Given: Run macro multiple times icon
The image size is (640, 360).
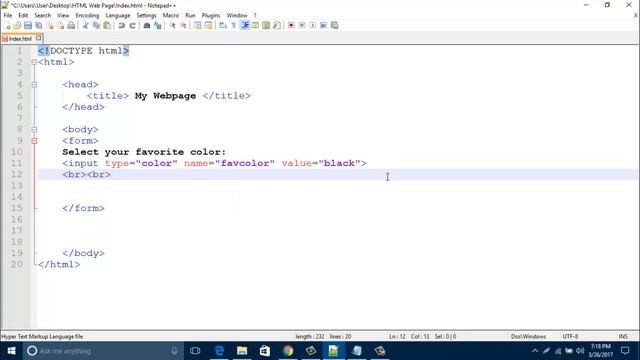Looking at the screenshot, I should click(x=323, y=25).
